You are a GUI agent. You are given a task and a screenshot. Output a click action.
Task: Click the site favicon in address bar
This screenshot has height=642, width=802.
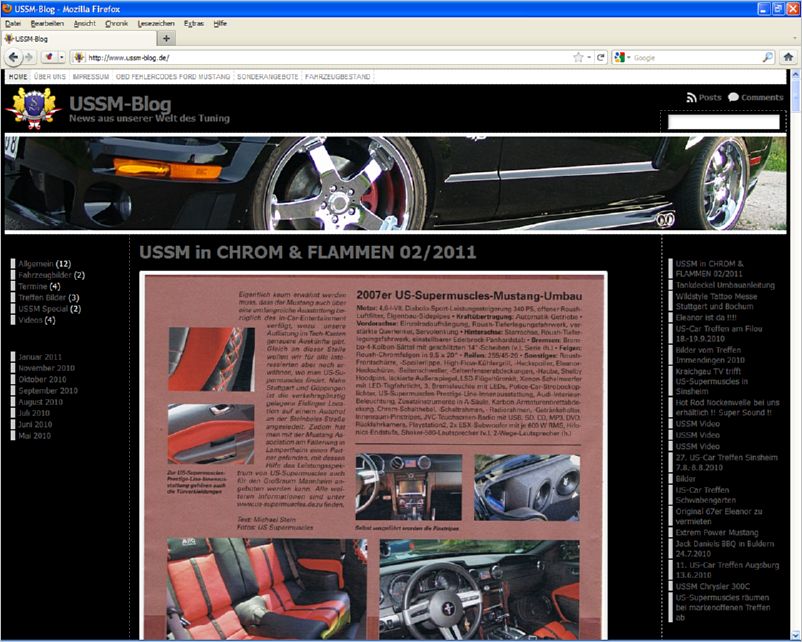(79, 57)
